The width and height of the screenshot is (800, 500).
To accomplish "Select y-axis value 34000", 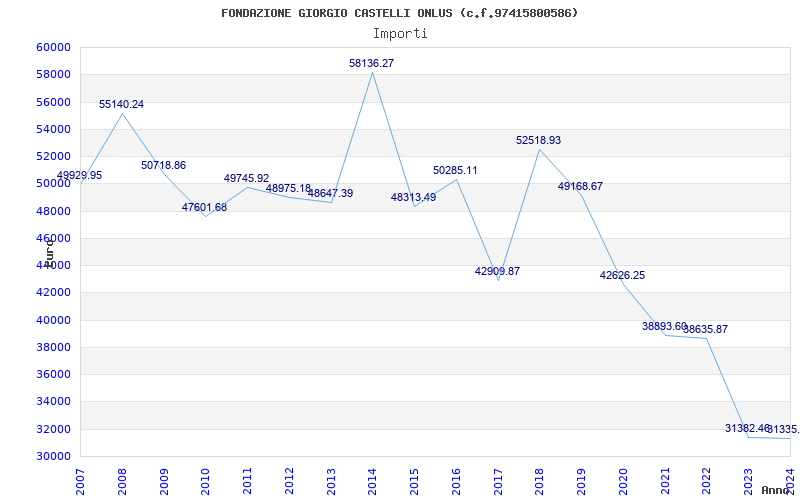I will pos(53,402).
